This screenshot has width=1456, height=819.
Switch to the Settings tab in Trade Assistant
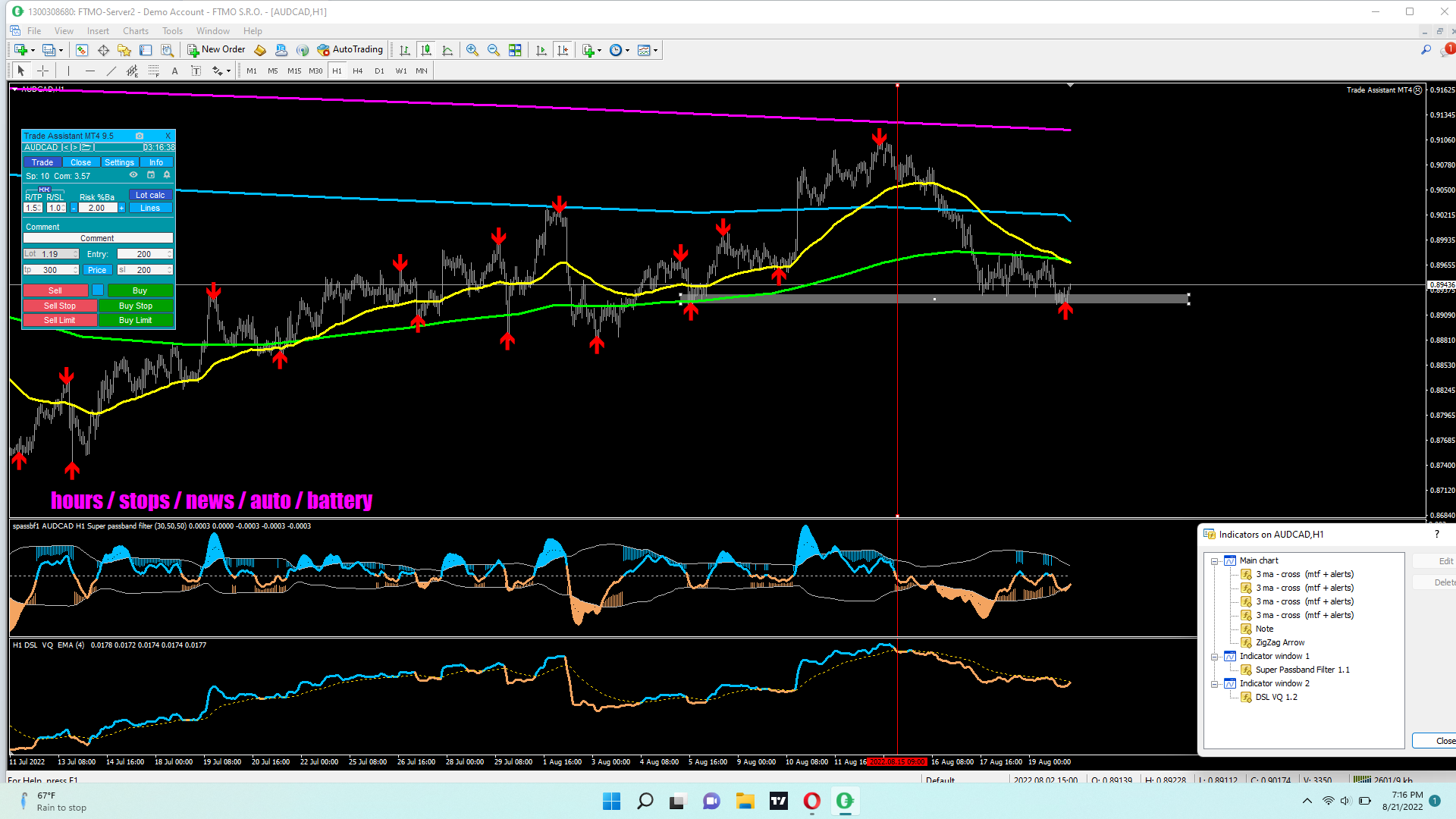[x=119, y=162]
